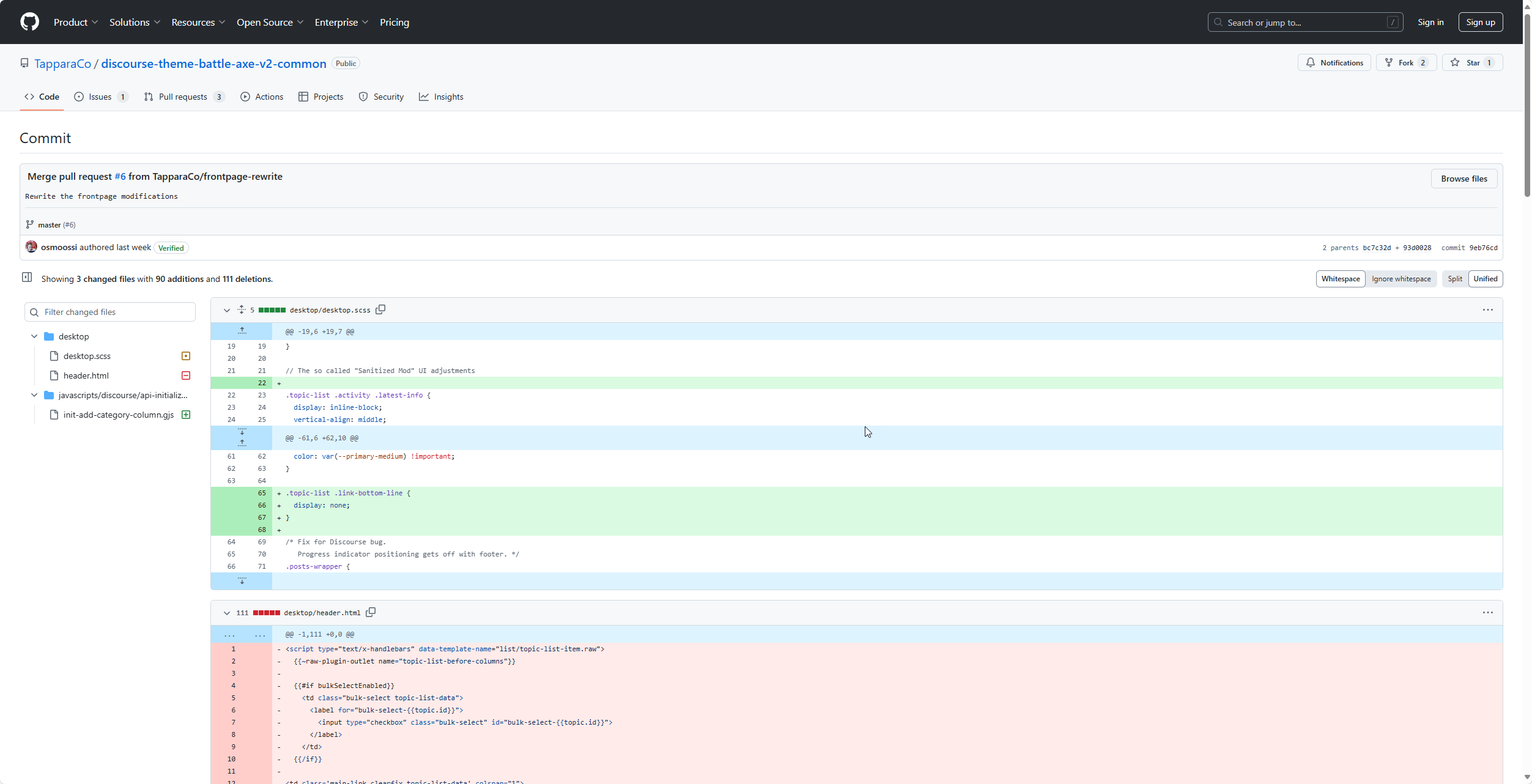This screenshot has width=1532, height=784.
Task: Expand all lines in desktop.scss
Action: pyautogui.click(x=242, y=309)
